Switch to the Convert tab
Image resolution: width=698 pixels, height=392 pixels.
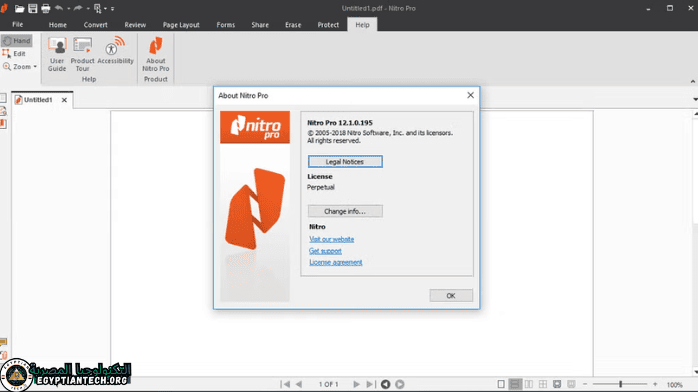(x=96, y=25)
